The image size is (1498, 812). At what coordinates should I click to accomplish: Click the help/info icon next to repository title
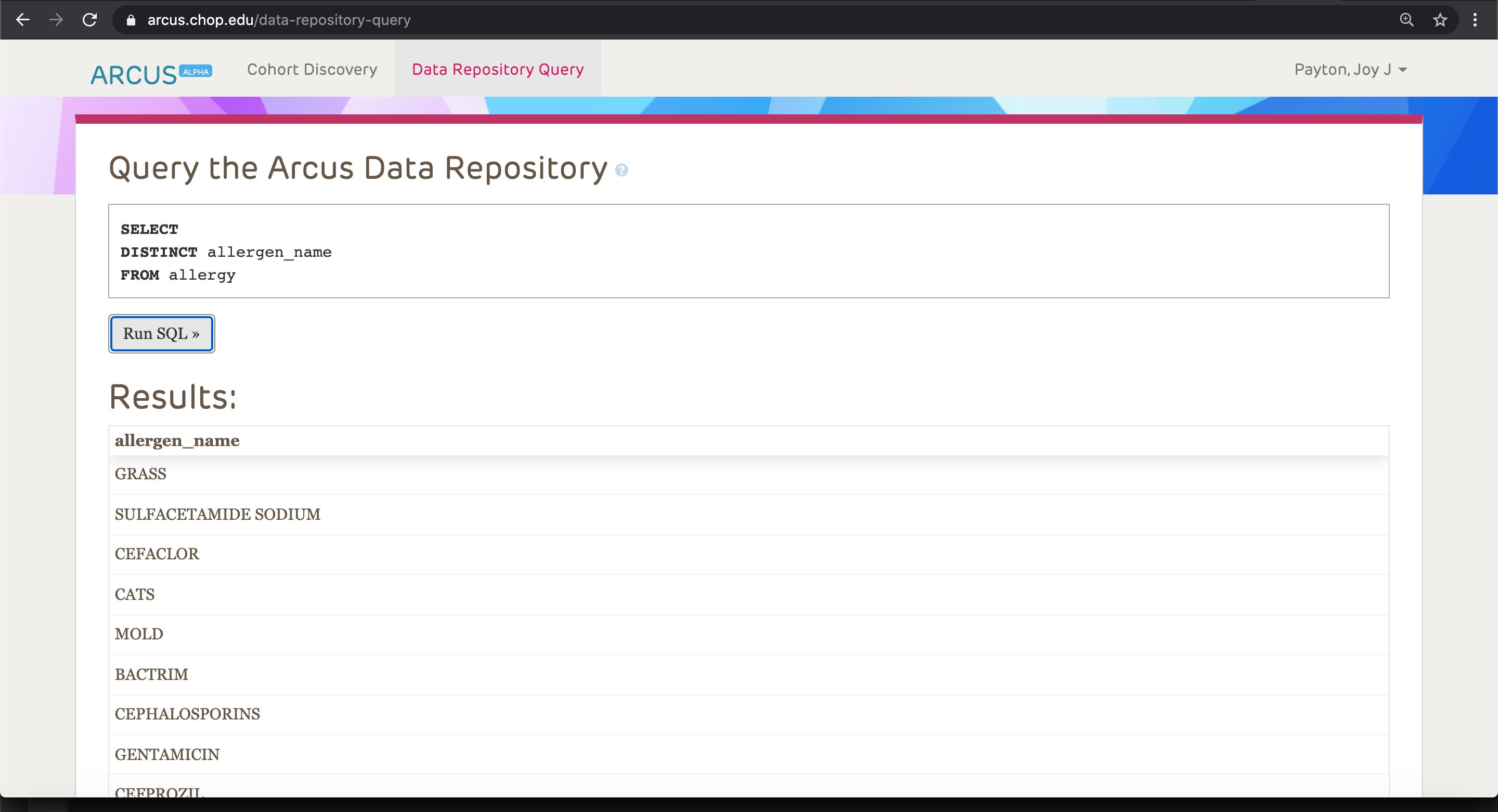622,170
